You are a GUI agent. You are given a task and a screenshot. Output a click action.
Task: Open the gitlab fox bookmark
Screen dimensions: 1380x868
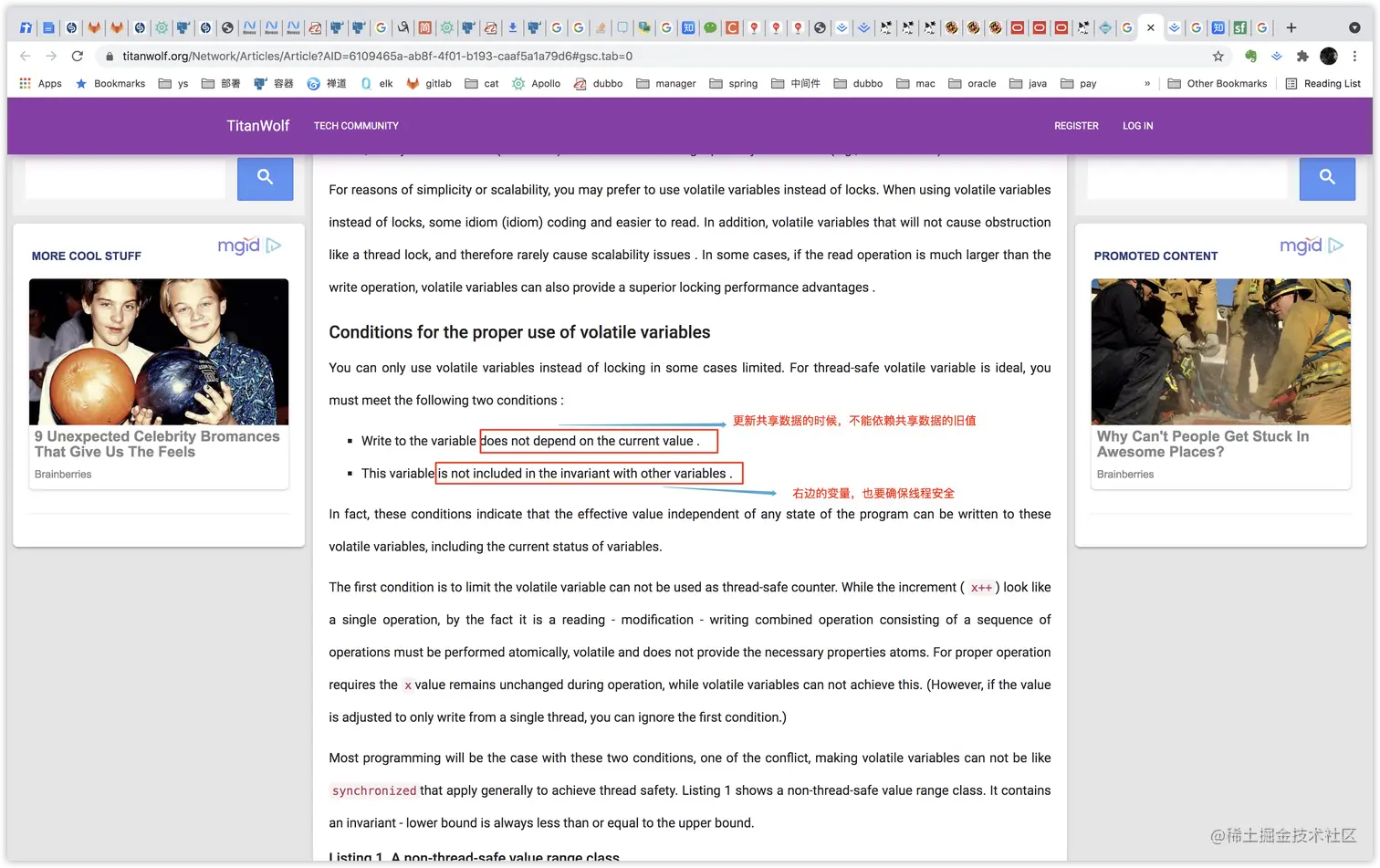[429, 83]
